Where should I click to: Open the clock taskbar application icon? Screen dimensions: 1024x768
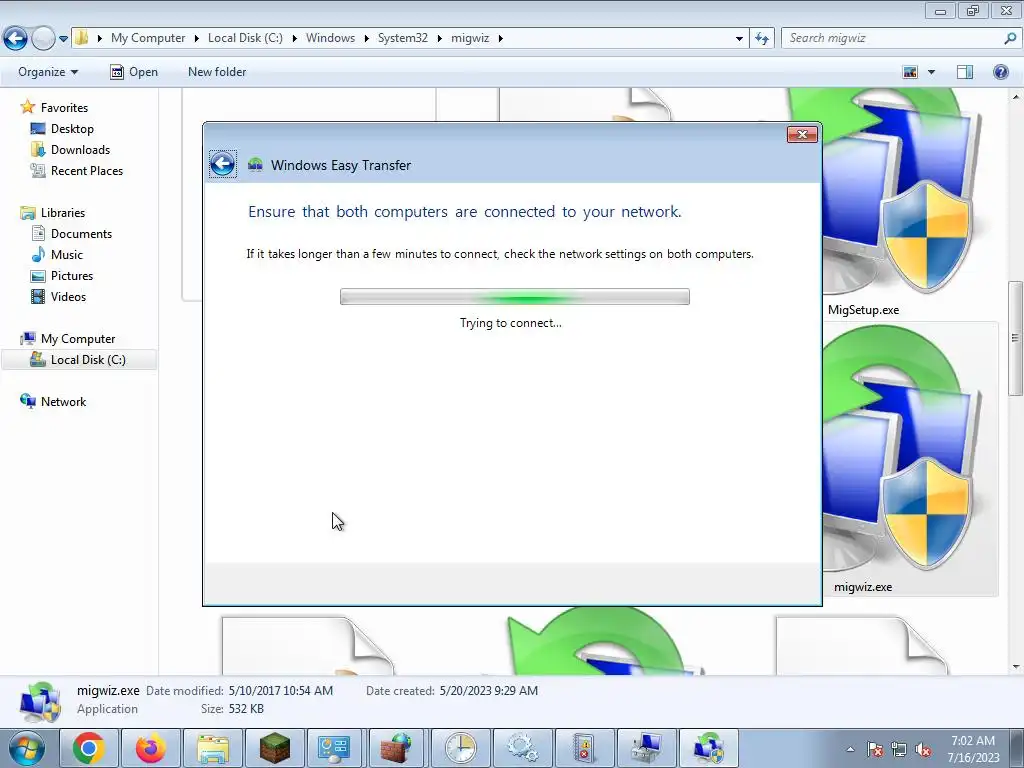click(460, 748)
